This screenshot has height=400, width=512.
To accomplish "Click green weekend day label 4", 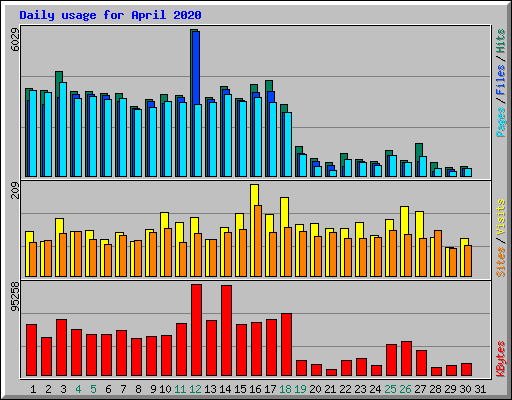I will pos(78,389).
